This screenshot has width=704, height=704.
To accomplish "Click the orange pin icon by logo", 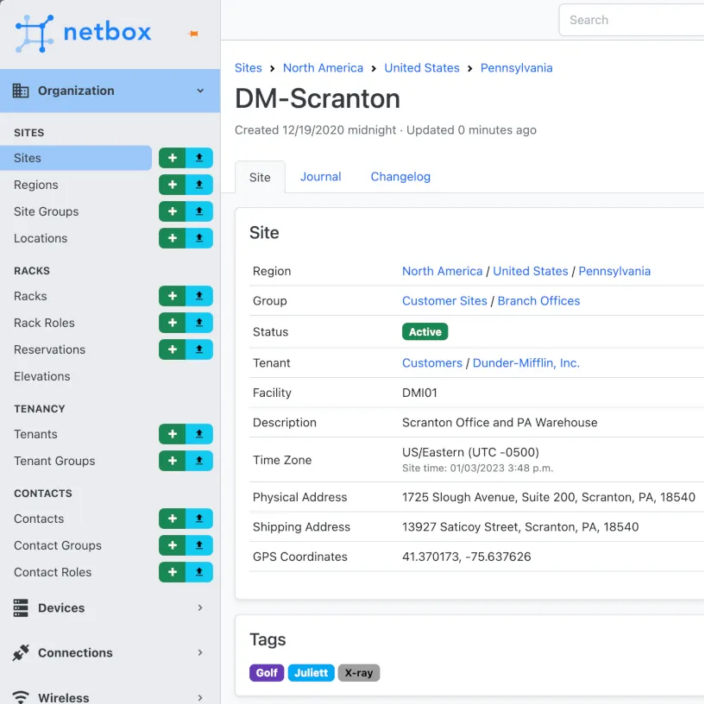I will tap(194, 34).
